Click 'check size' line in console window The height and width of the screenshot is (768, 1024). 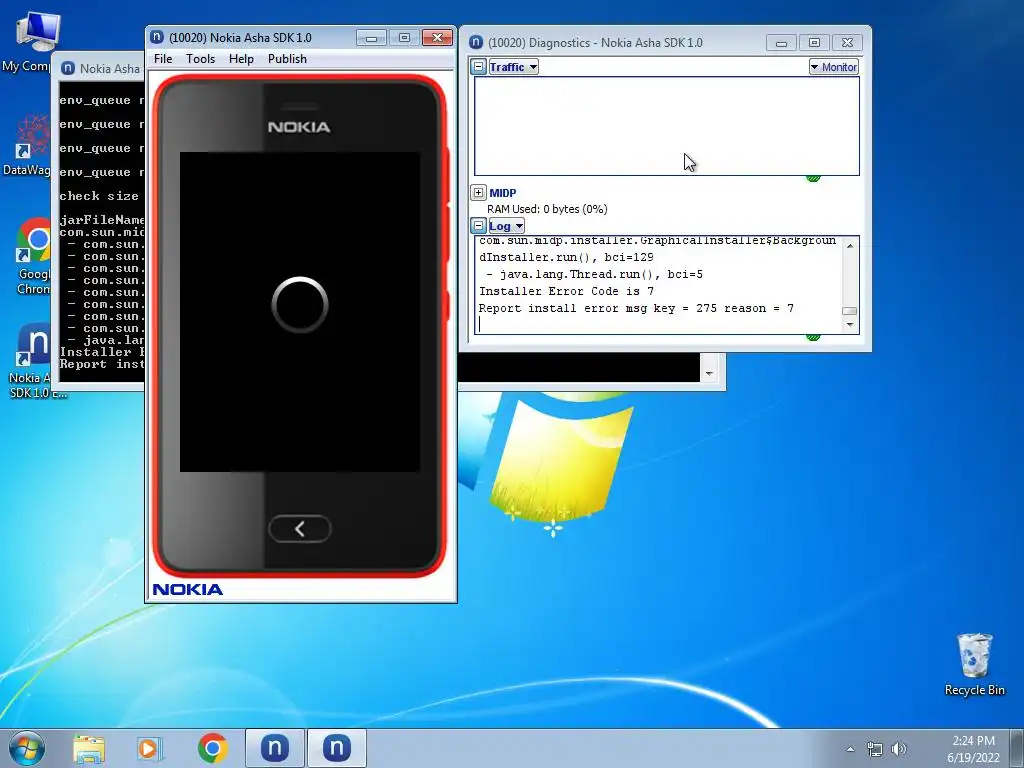click(x=99, y=196)
